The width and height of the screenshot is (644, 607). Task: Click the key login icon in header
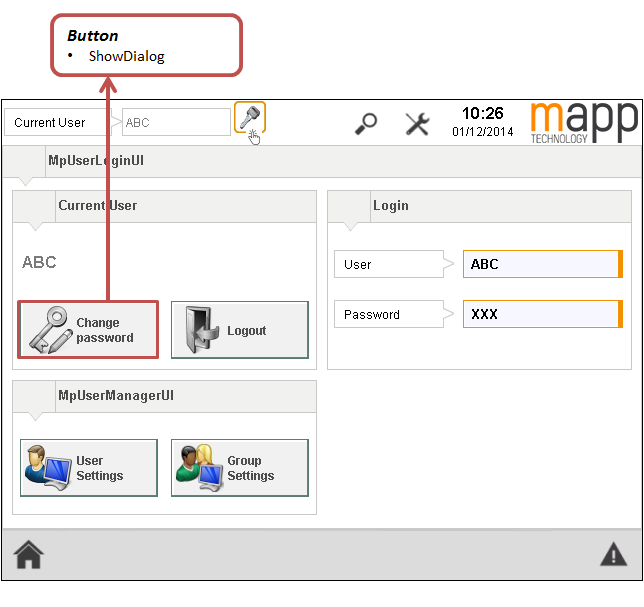(250, 117)
